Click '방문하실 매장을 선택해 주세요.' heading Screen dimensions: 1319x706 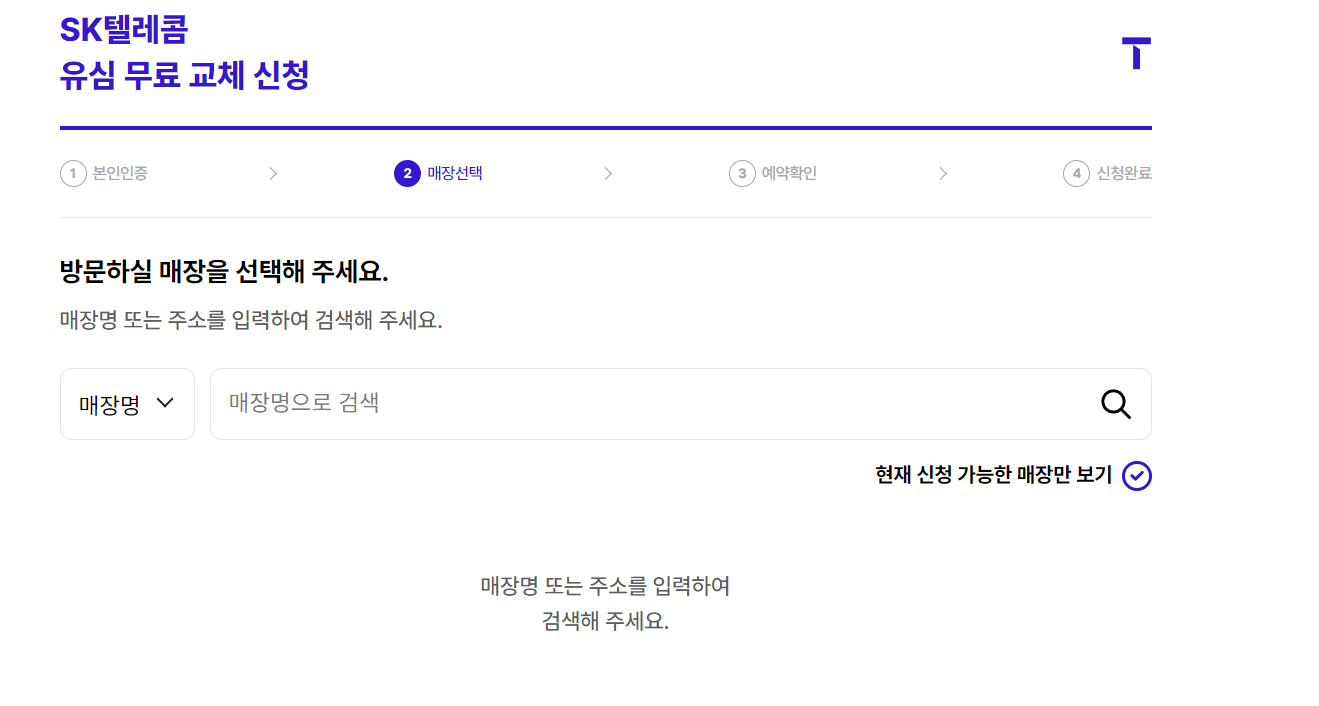[224, 271]
